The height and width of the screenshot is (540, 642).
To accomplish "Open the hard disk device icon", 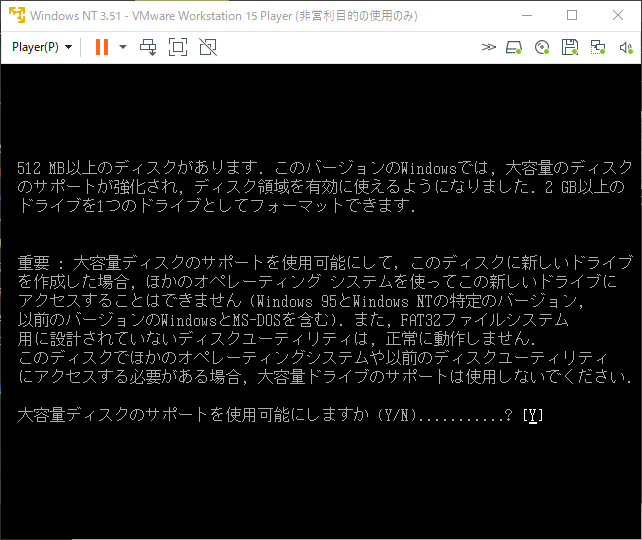I will pyautogui.click(x=514, y=47).
